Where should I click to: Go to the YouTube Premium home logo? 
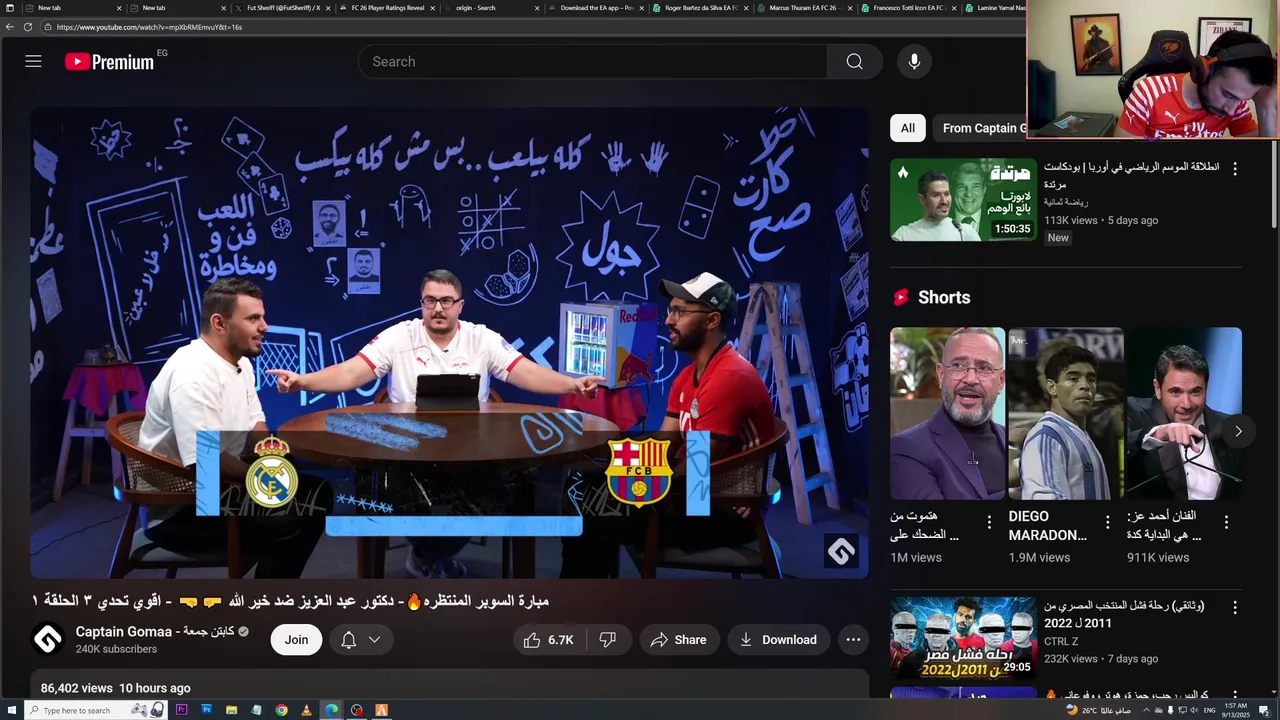[x=109, y=62]
